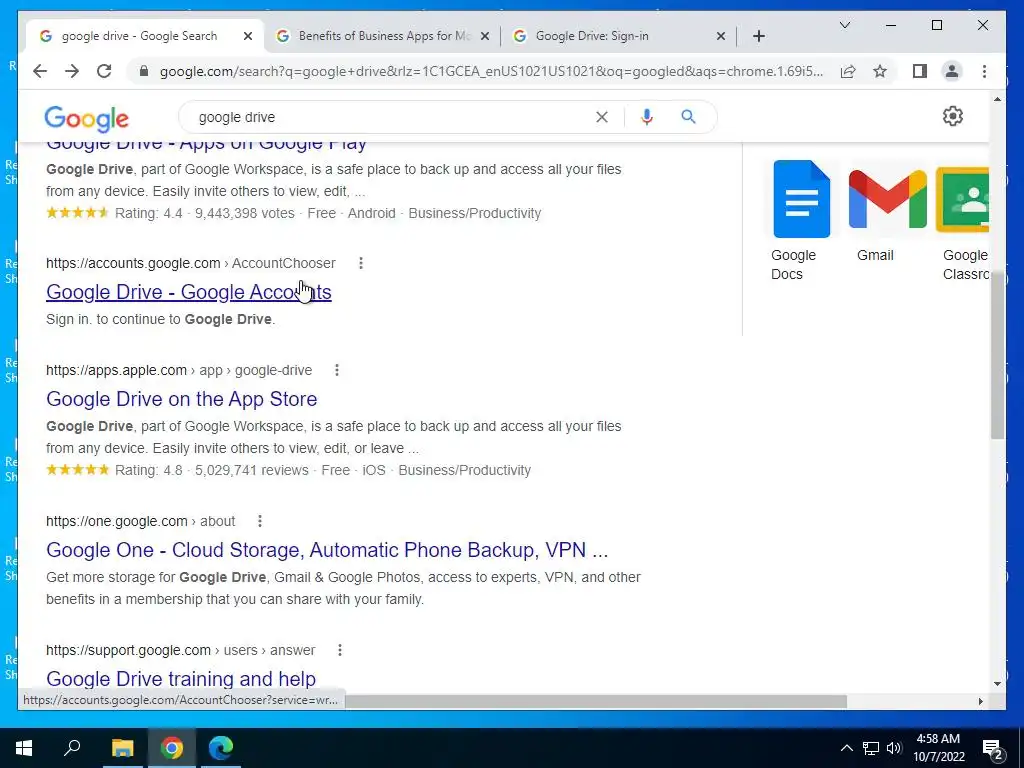
Task: Open Chrome side panel
Action: coord(920,71)
